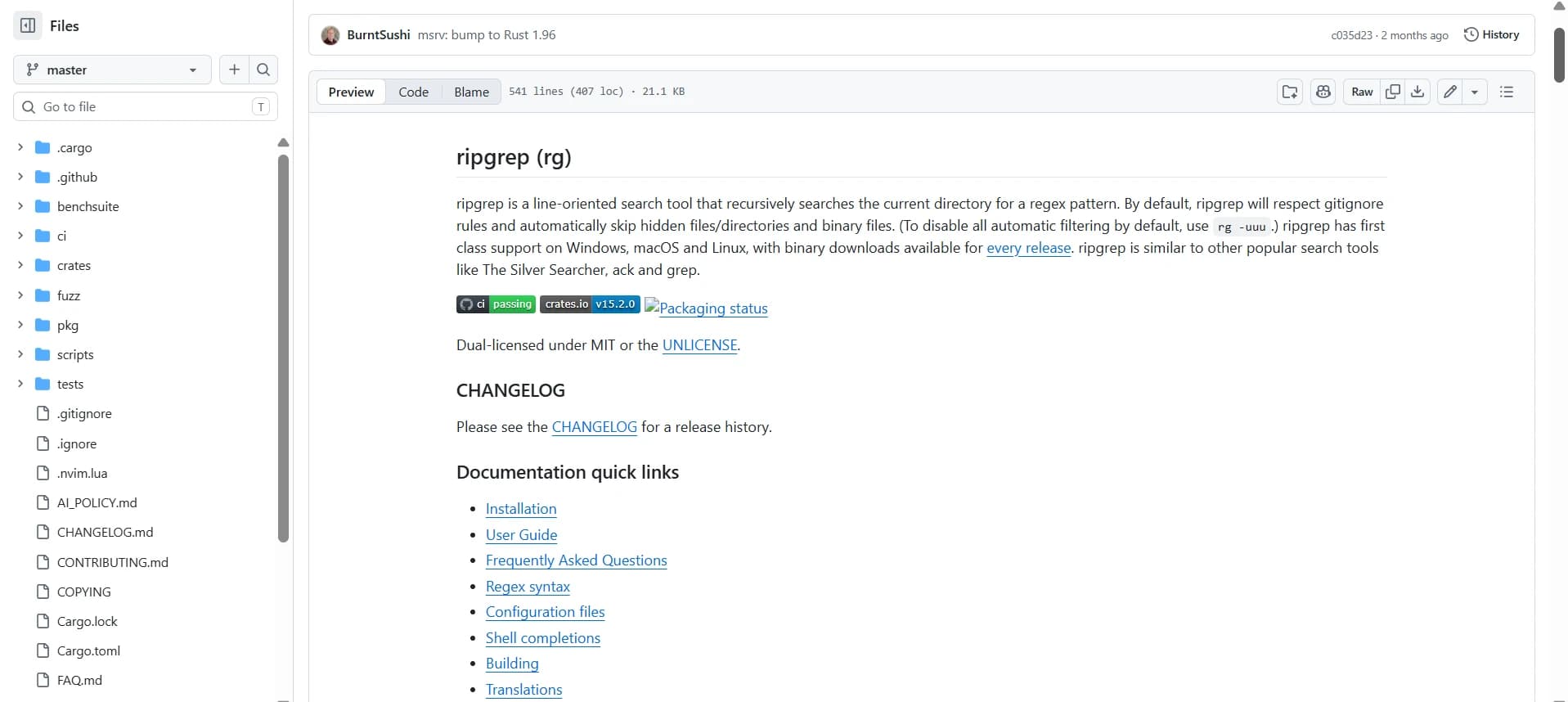Open the every release link
The height and width of the screenshot is (702, 1568).
(1028, 248)
